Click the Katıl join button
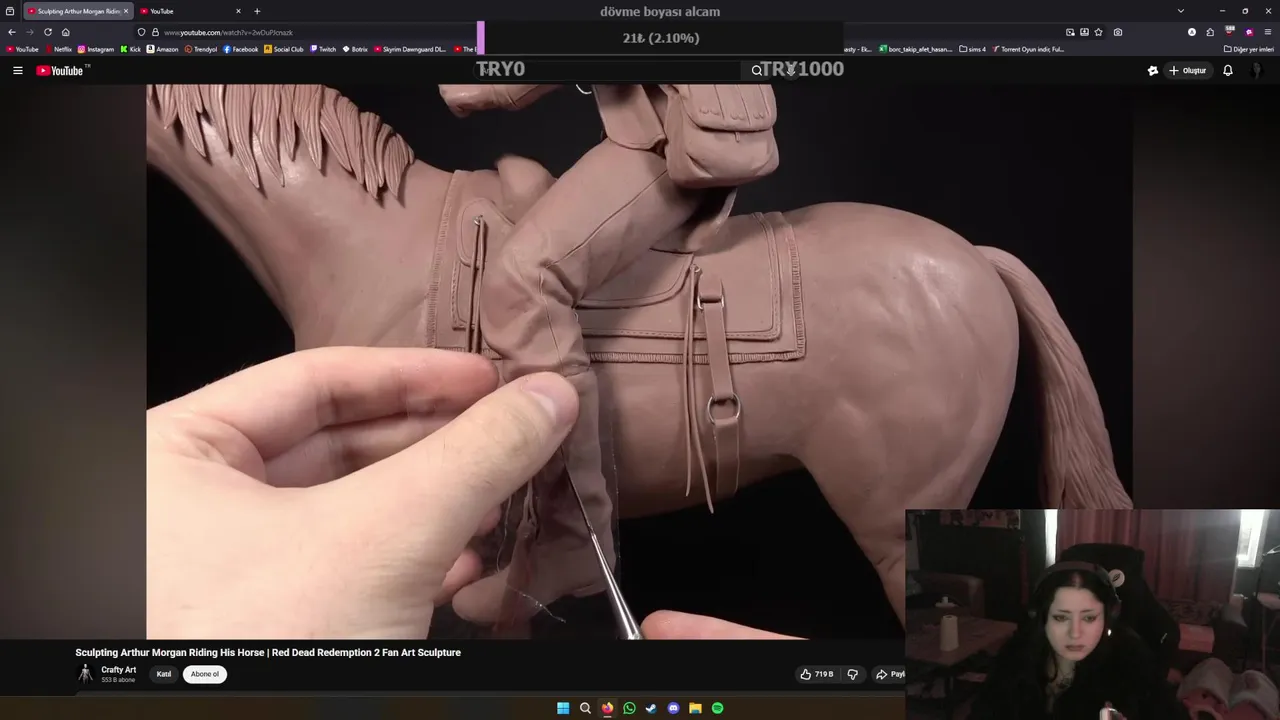Screen dimensions: 1280x720 point(164,674)
